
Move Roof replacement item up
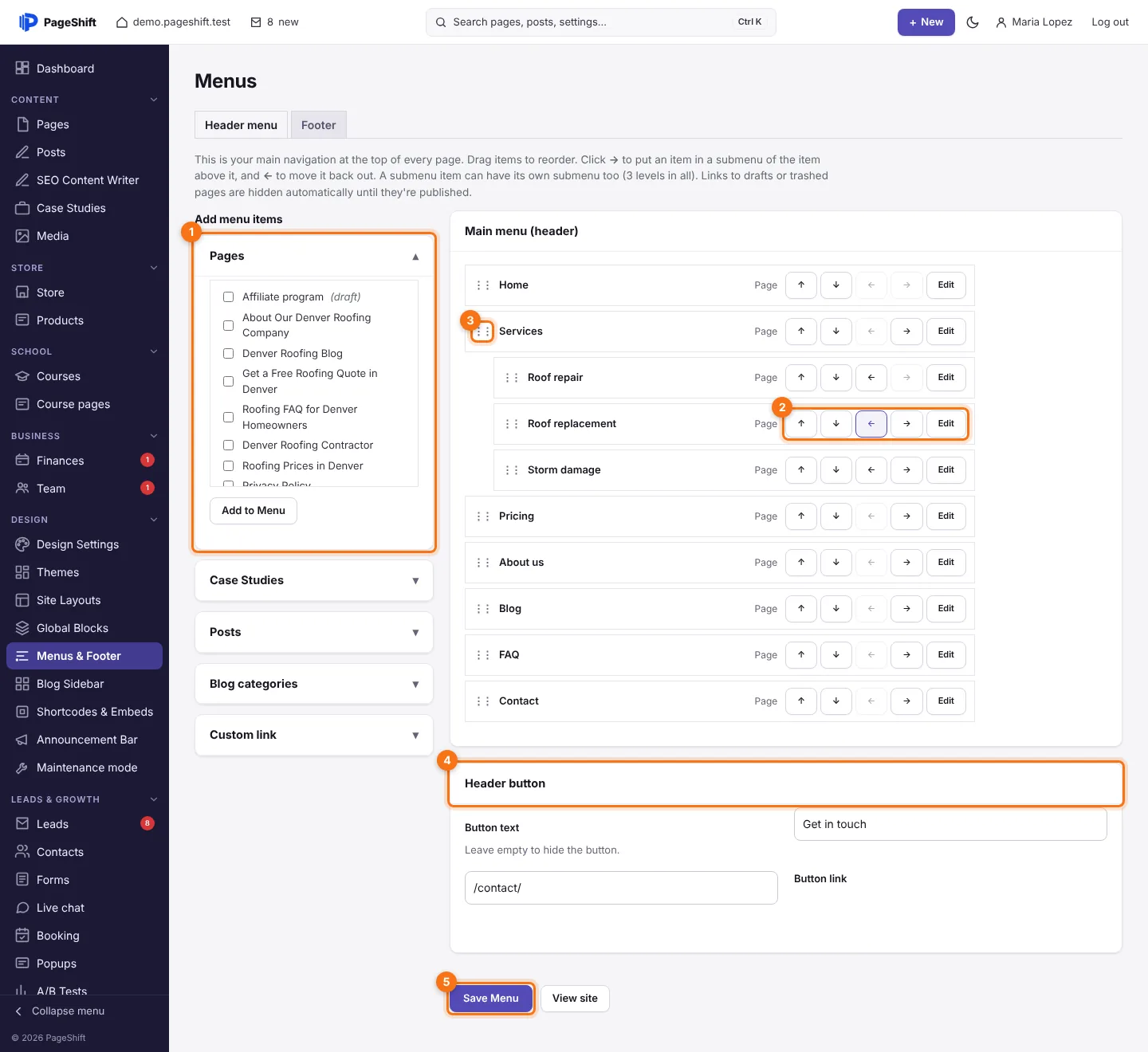[x=801, y=424]
